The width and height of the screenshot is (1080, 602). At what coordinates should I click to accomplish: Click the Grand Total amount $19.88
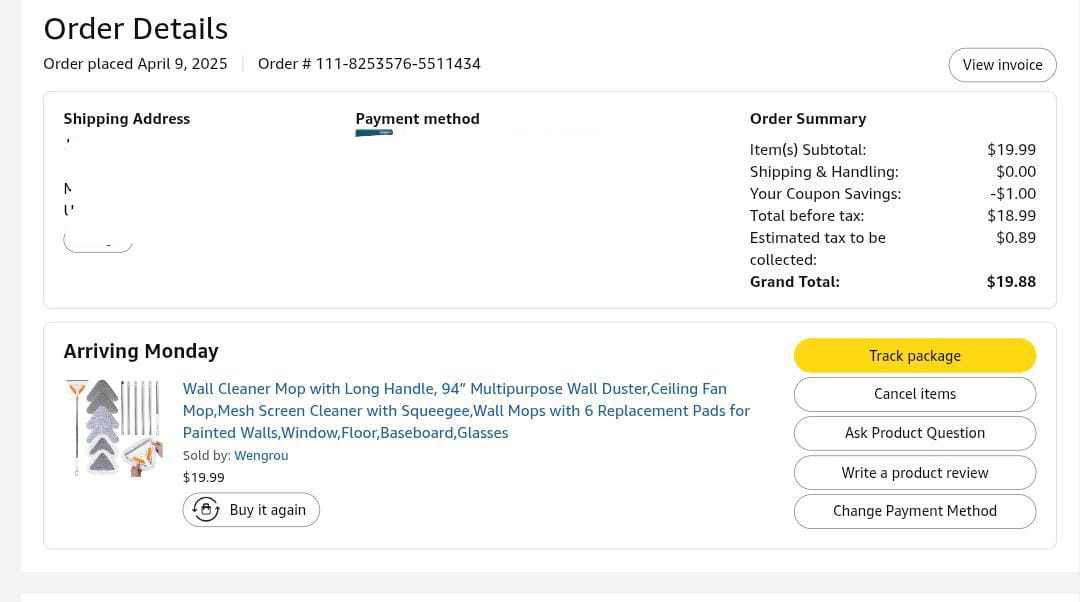coord(1011,282)
